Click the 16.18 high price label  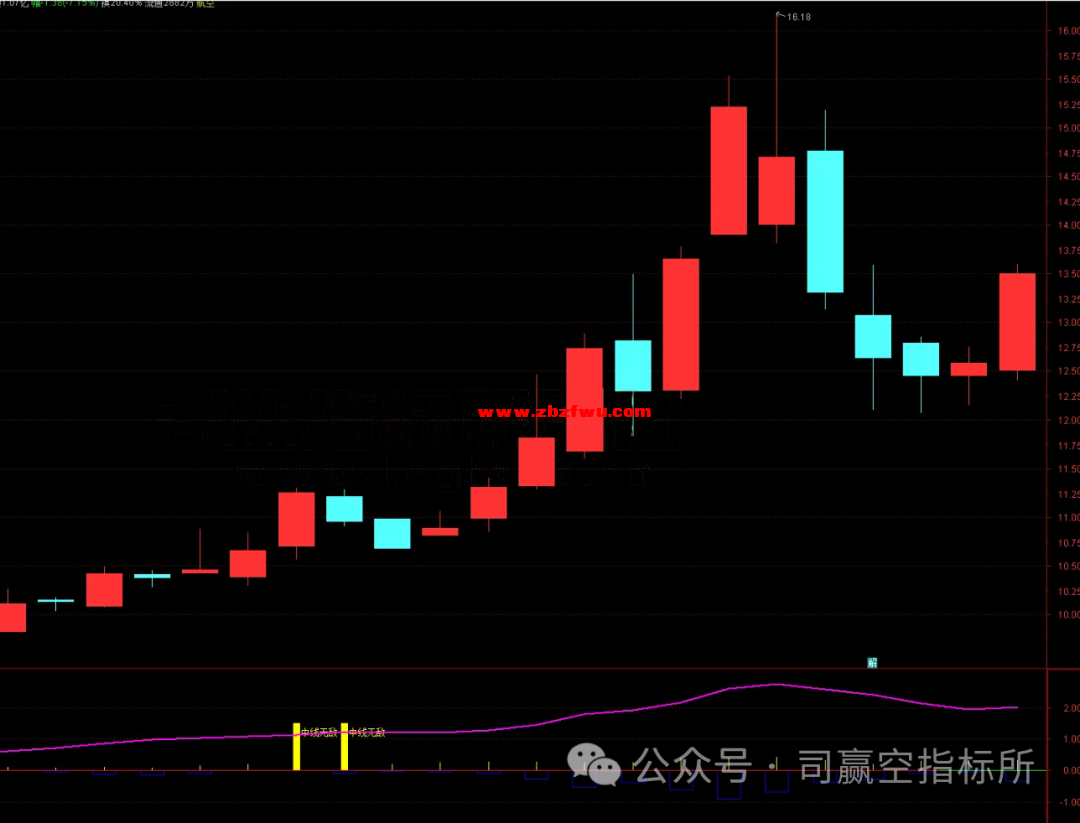799,17
